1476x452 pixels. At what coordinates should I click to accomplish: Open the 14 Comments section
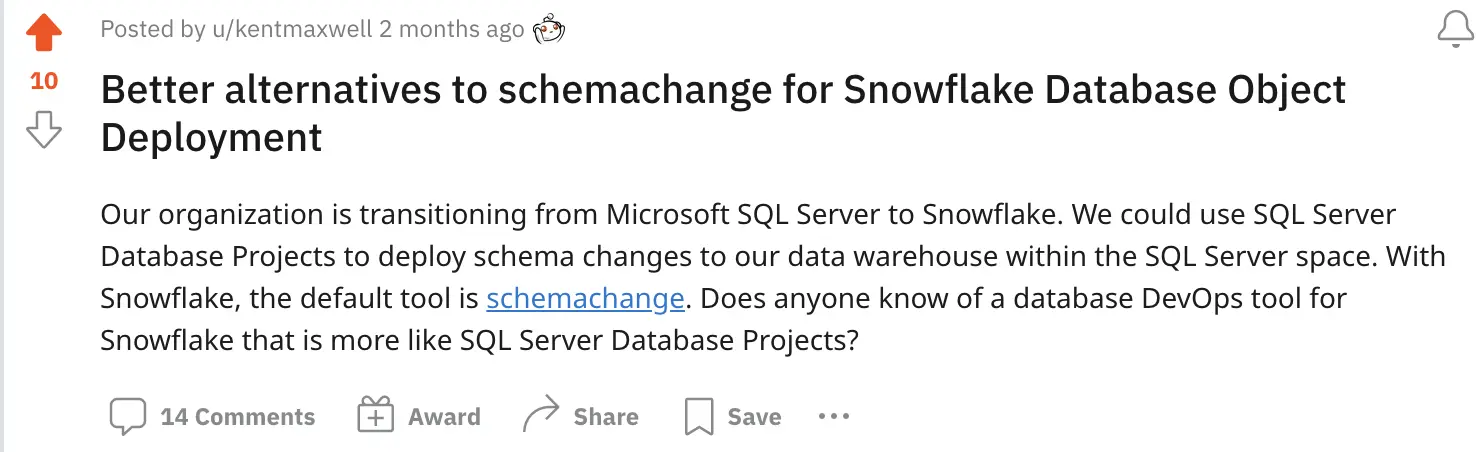point(237,417)
